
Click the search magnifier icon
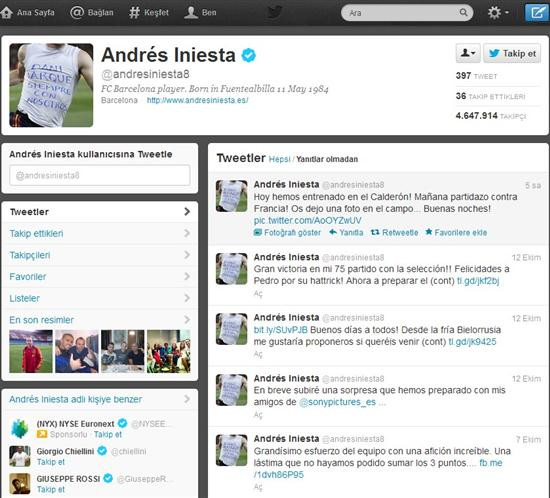(463, 13)
